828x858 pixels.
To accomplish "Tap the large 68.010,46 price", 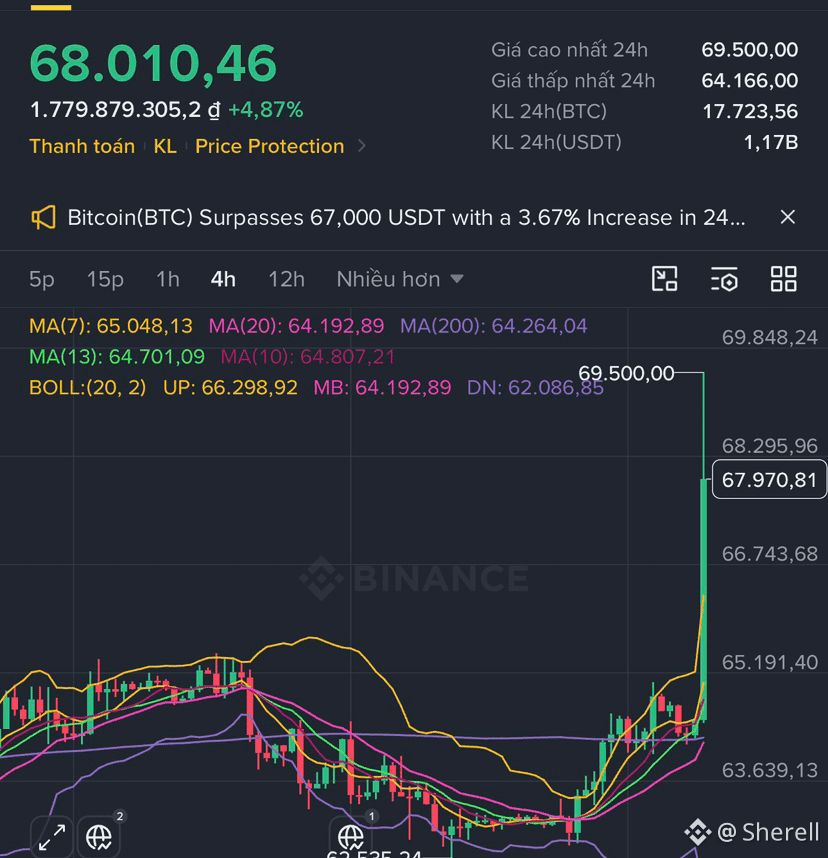I will pos(153,63).
